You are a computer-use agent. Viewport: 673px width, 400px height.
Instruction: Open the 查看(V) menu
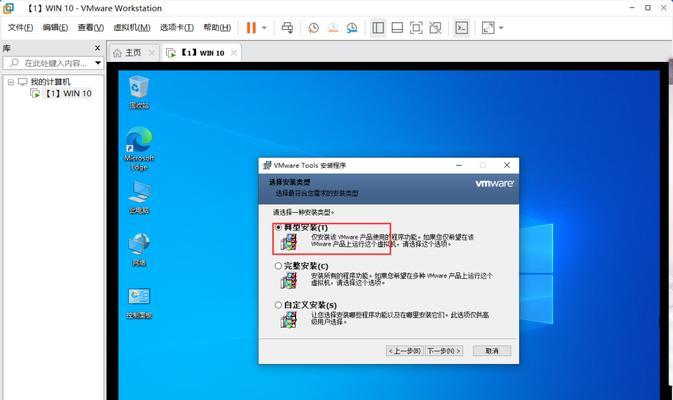click(x=91, y=27)
